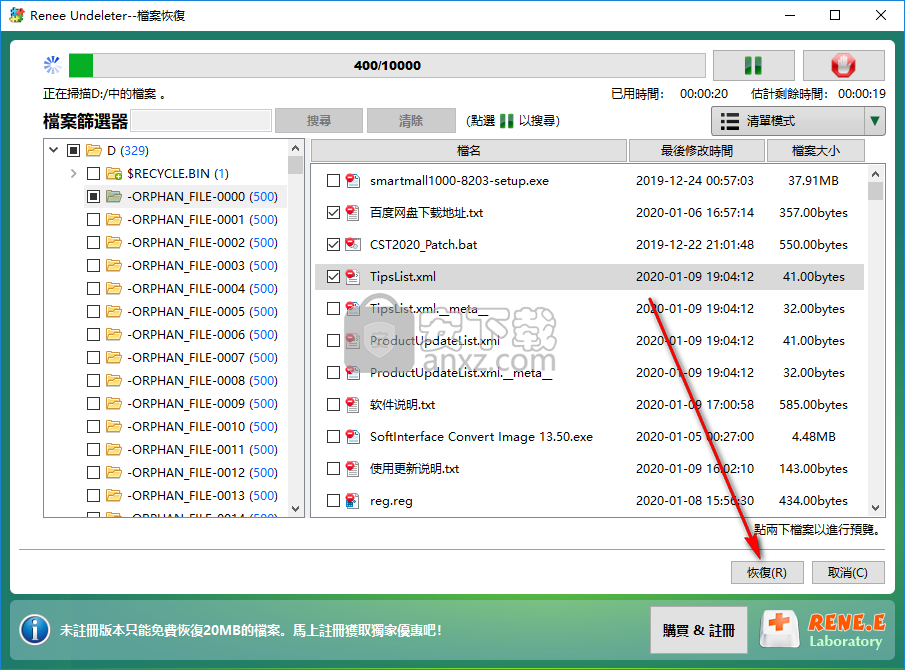Click the -ORPHAN_FILE-0000 folder icon
The height and width of the screenshot is (670, 905).
[114, 197]
